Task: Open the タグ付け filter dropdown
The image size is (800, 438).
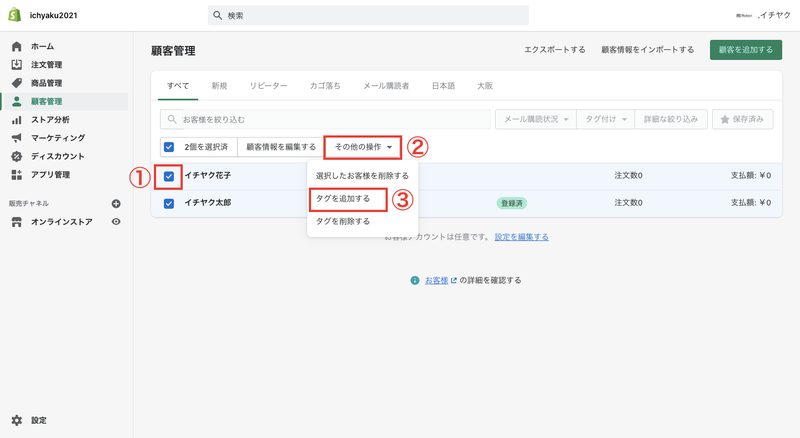Action: coord(606,119)
